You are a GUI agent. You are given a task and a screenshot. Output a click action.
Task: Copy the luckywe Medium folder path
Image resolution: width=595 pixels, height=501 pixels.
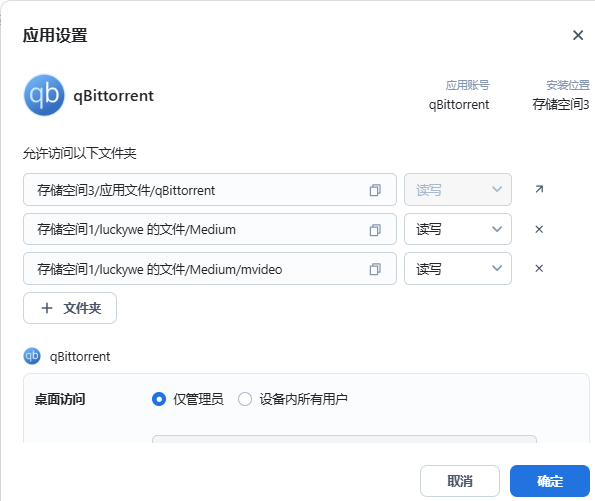[x=375, y=230]
